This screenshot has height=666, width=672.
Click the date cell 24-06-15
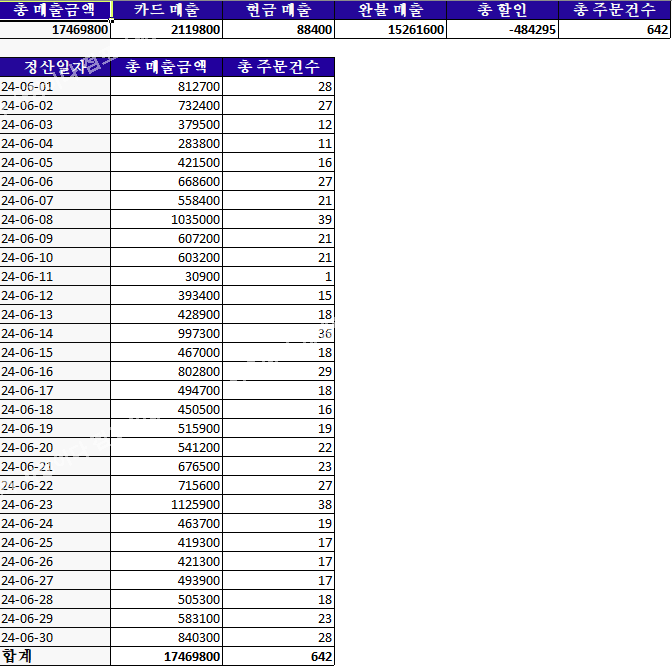55,352
